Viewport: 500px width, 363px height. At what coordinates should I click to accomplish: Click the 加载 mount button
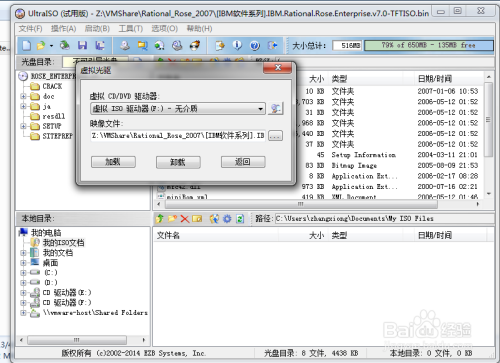[x=113, y=162]
